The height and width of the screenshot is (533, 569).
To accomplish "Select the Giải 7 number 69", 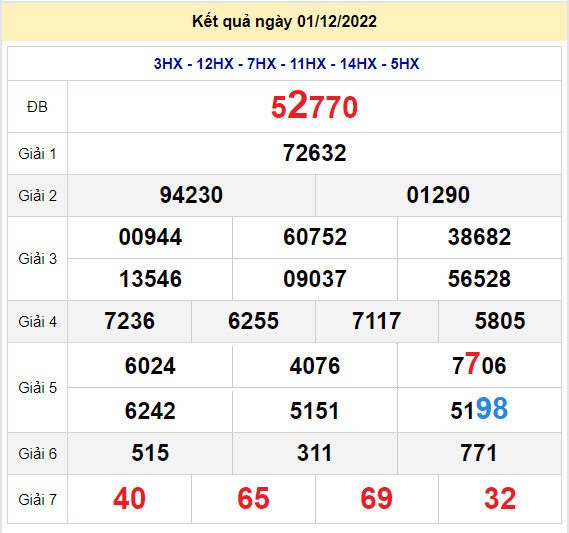I will tap(376, 499).
